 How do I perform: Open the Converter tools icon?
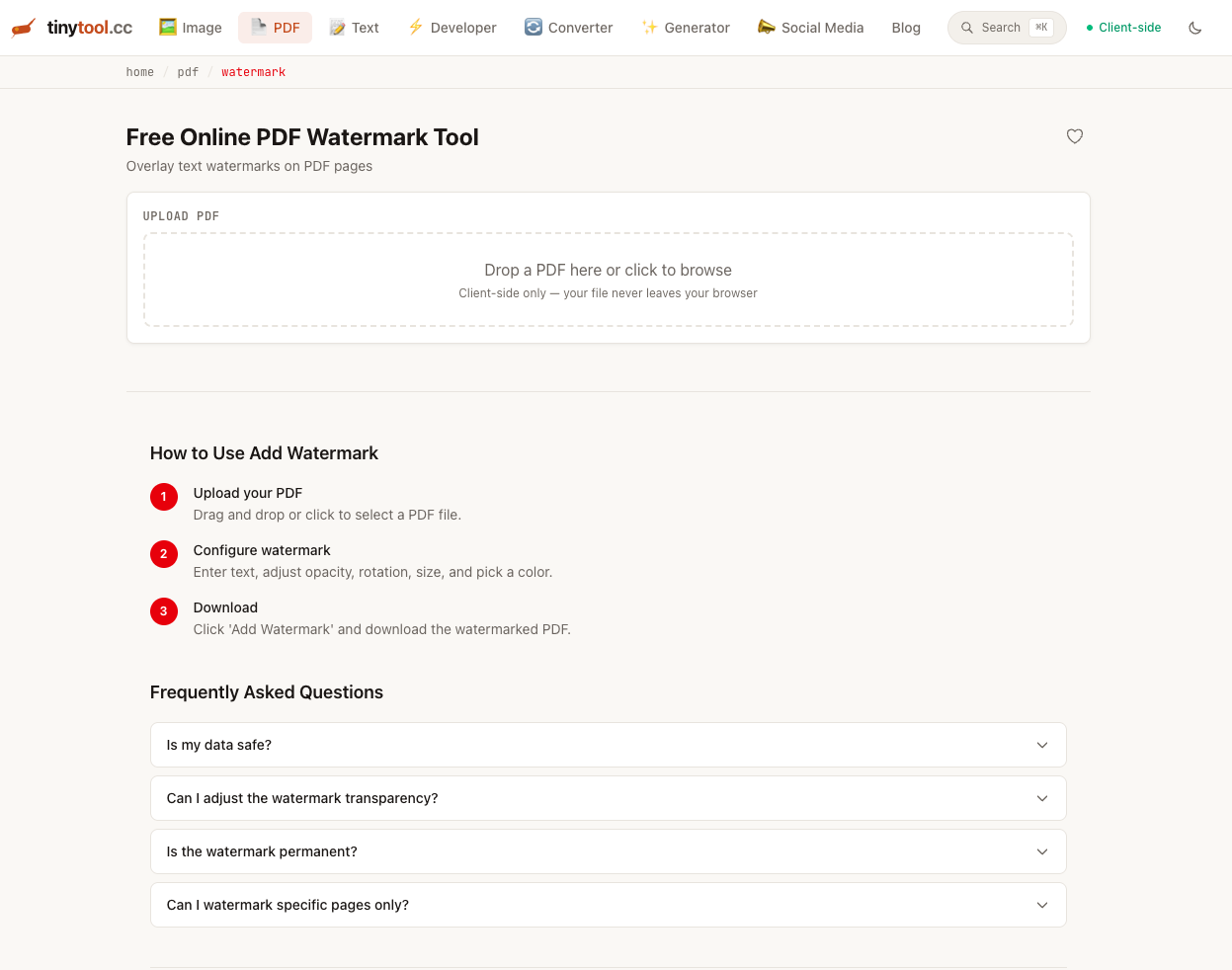coord(532,27)
